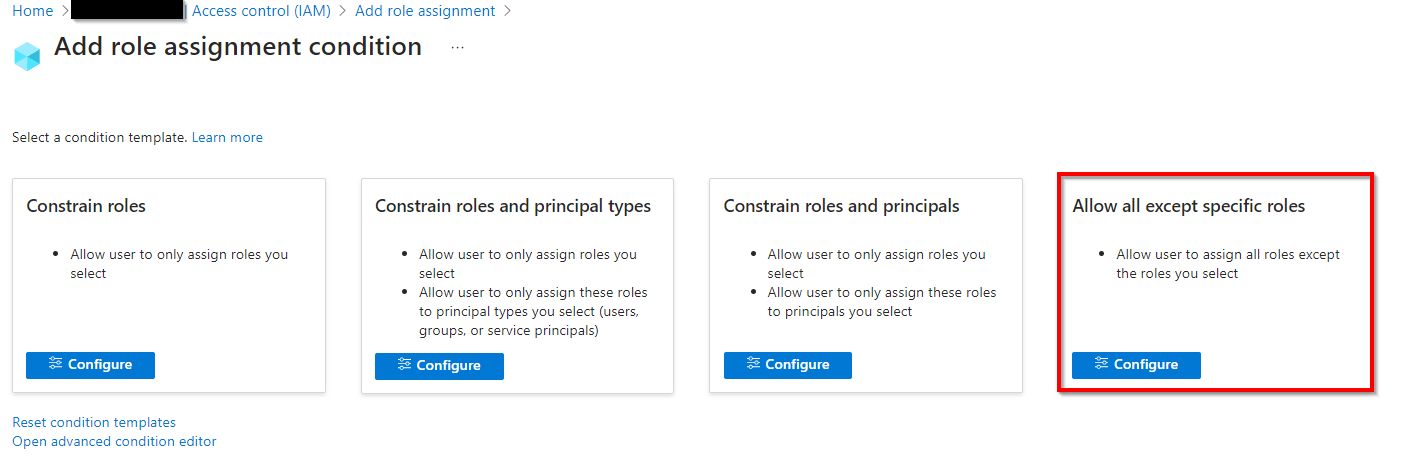Screen dimensions: 1412x475
Task: Configure Allow all except specific roles template
Action: 1136,365
